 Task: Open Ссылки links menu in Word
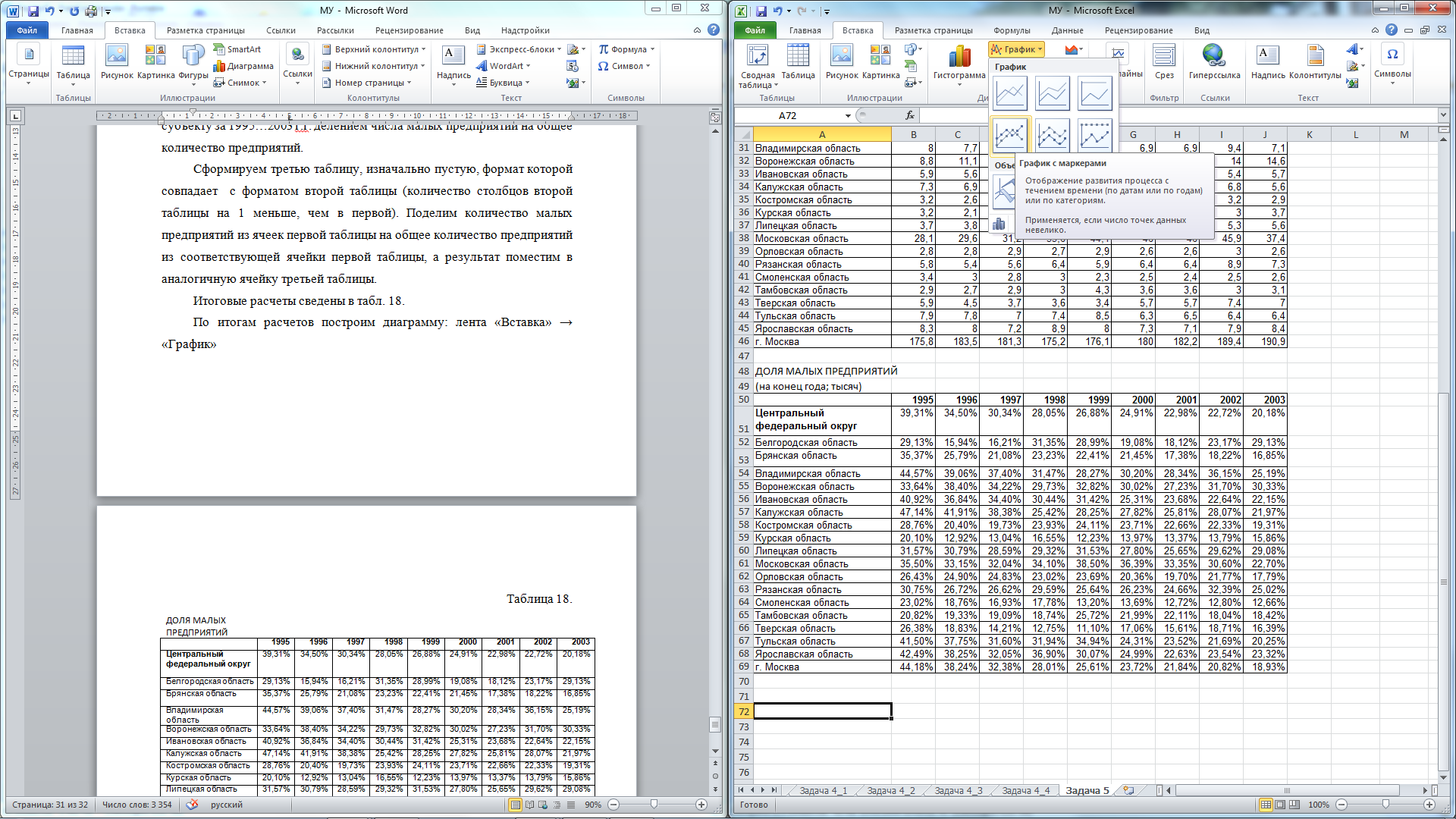[x=297, y=64]
